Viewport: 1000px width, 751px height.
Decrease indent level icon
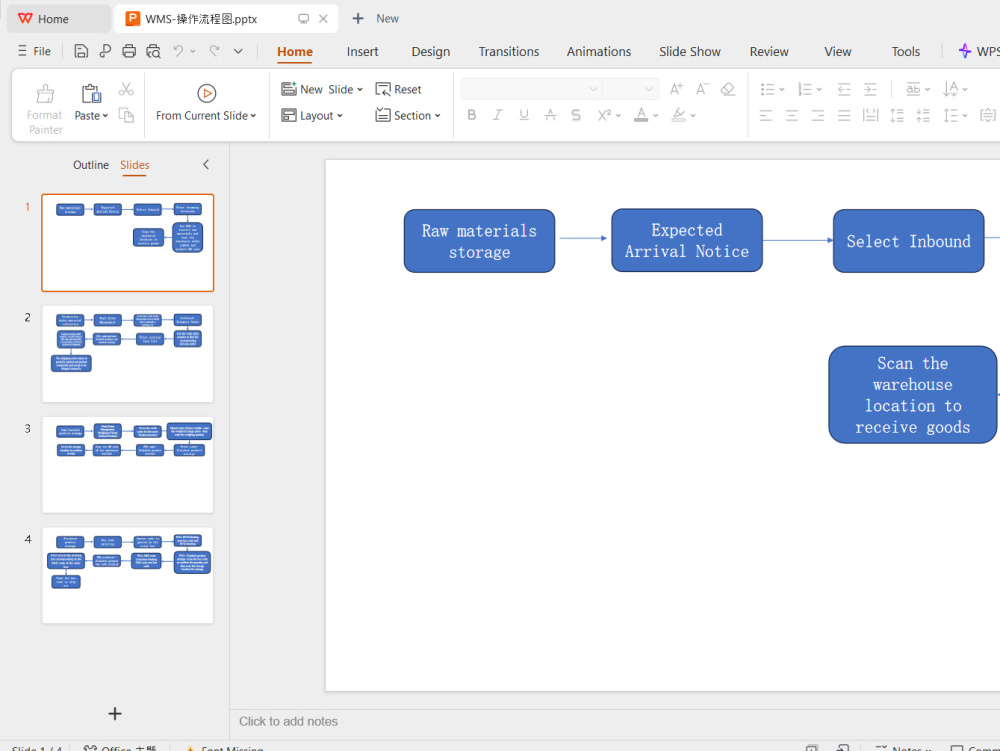click(844, 89)
